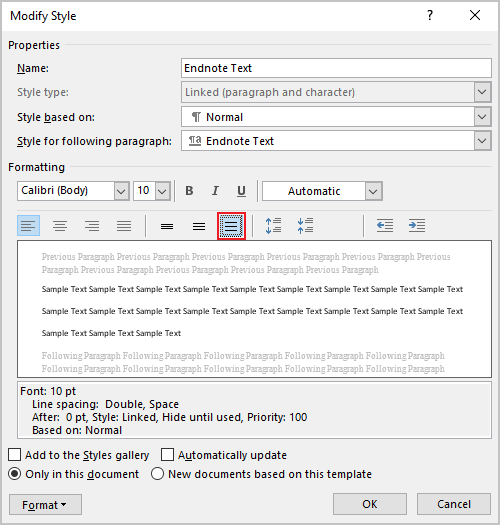The image size is (500, 525).
Task: Select Only in this document option
Action: tap(15, 474)
